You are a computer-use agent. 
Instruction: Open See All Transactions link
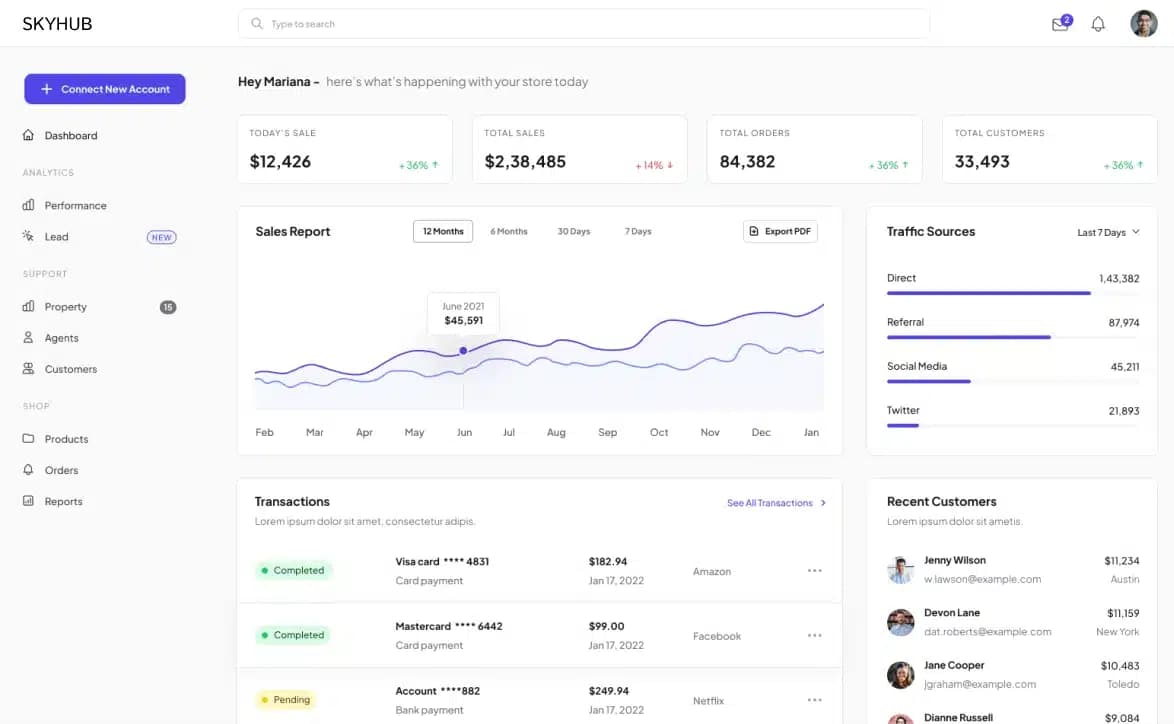(768, 503)
